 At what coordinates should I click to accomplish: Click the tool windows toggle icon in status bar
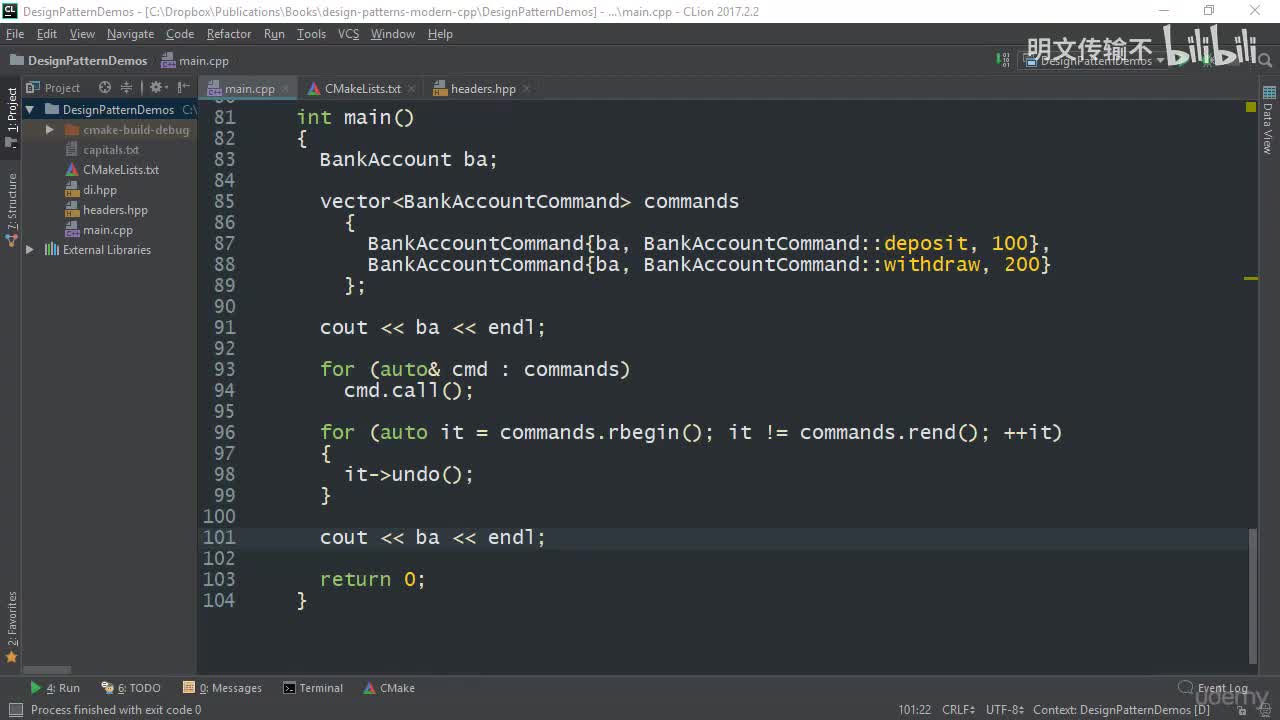coord(14,710)
